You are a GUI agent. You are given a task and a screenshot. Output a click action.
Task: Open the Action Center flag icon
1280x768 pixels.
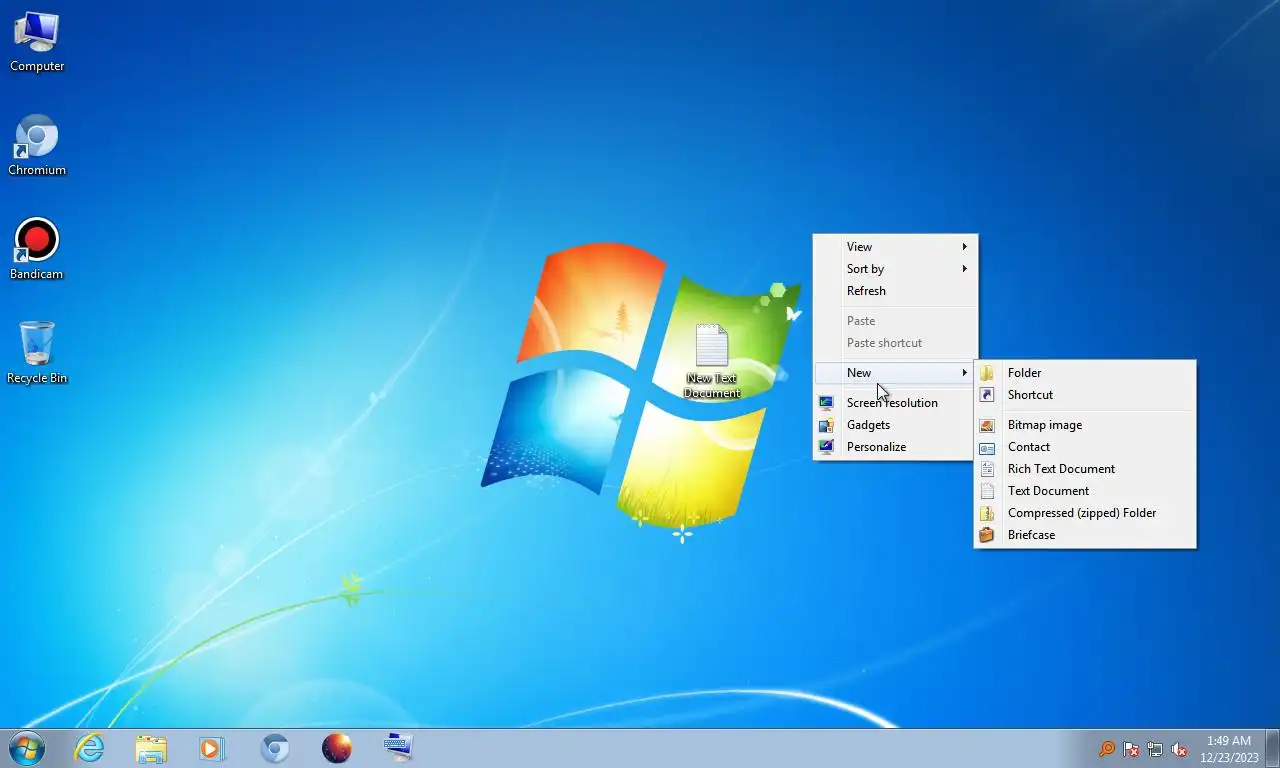(x=1131, y=749)
